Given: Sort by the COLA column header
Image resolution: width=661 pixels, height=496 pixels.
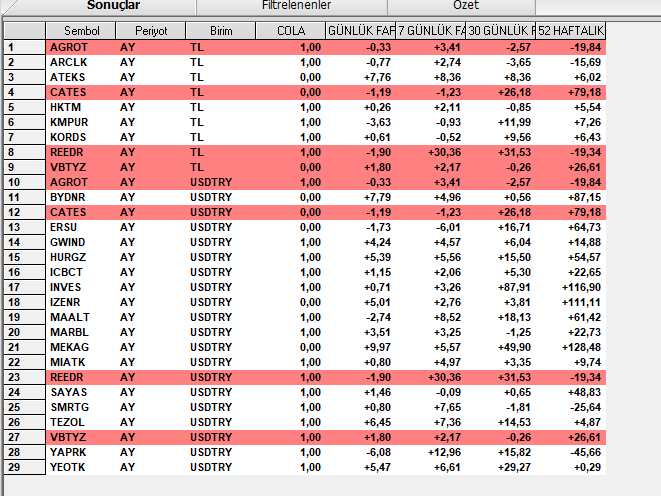Looking at the screenshot, I should tap(290, 31).
